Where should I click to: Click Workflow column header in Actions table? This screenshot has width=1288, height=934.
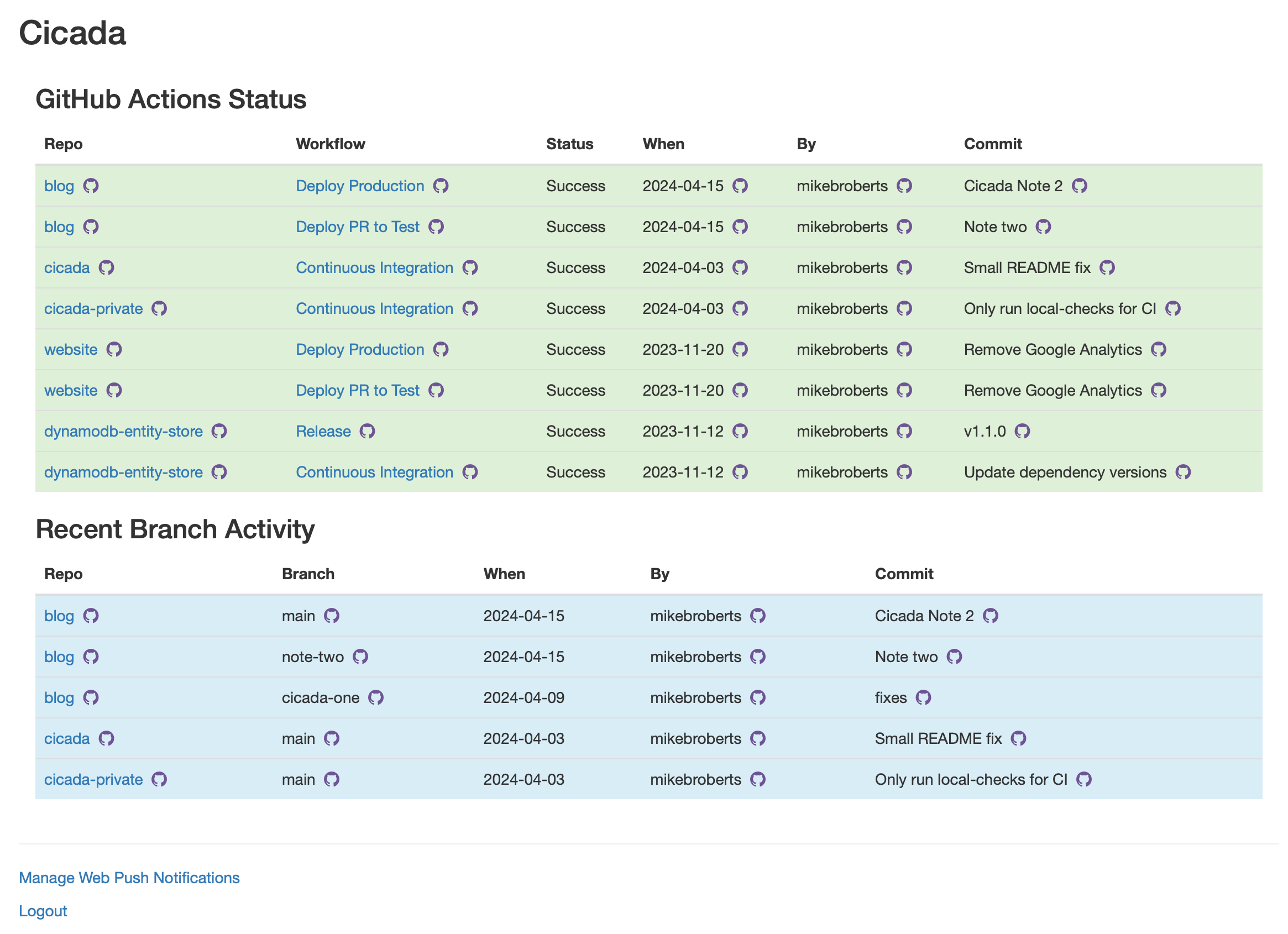[331, 144]
